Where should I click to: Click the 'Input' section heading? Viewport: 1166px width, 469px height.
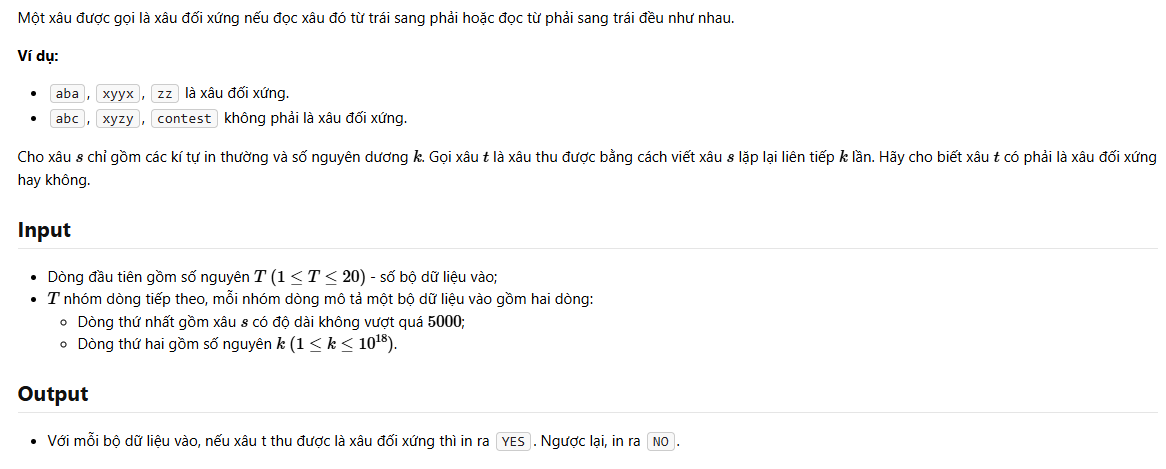(44, 230)
